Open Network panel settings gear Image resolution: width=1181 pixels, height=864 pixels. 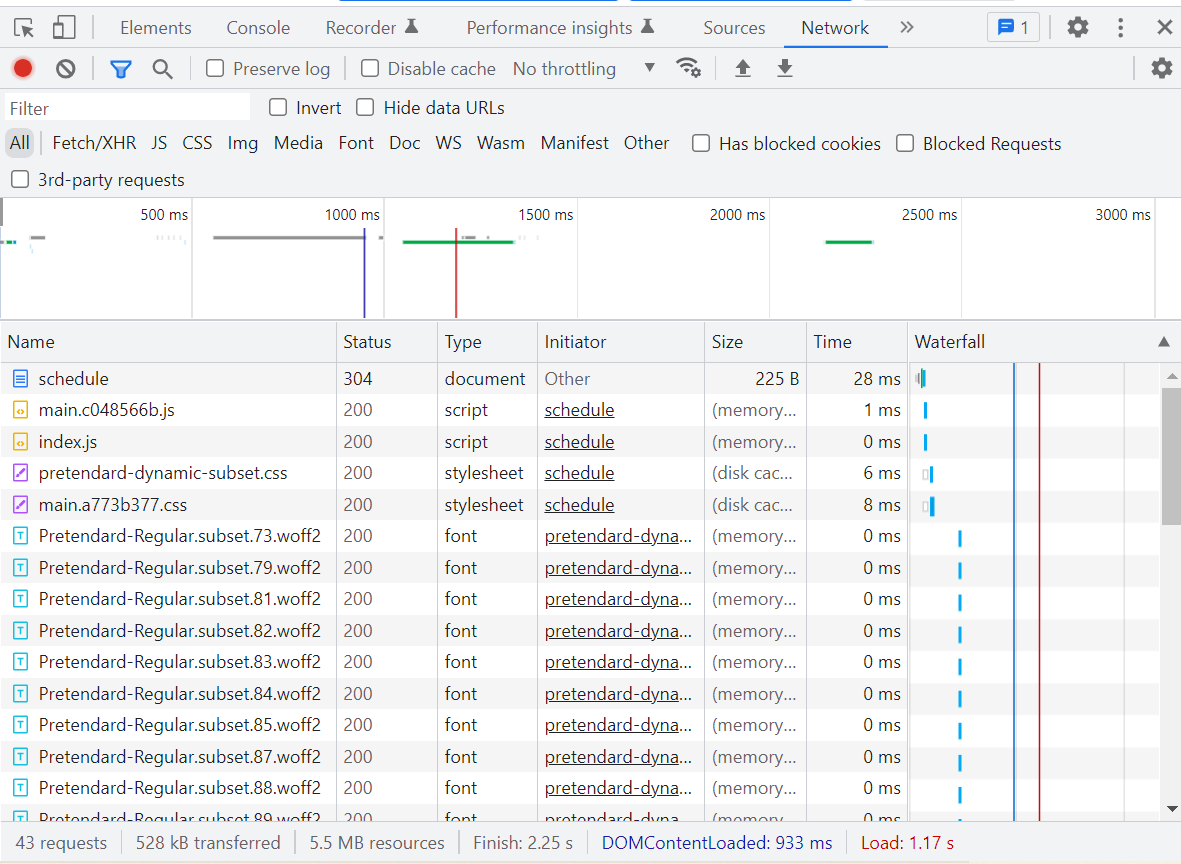1161,69
